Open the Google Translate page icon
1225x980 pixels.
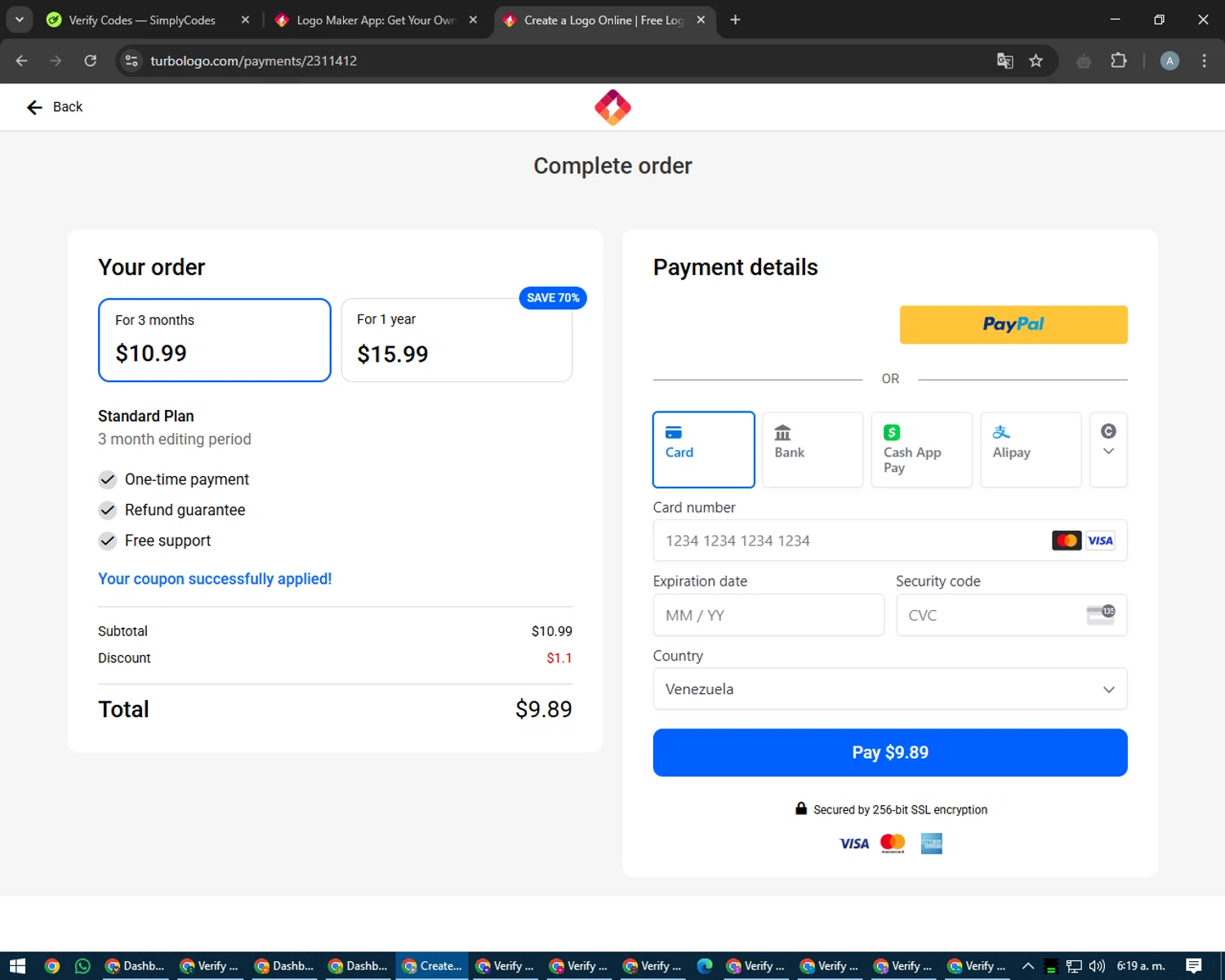(1005, 60)
